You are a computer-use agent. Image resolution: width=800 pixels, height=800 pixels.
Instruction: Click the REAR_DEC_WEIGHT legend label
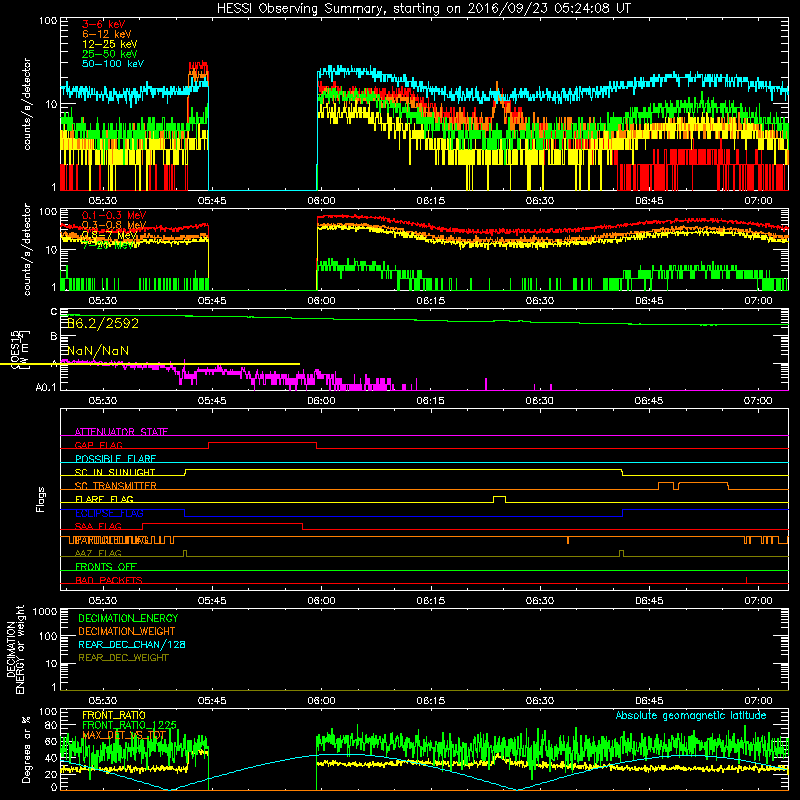point(123,658)
